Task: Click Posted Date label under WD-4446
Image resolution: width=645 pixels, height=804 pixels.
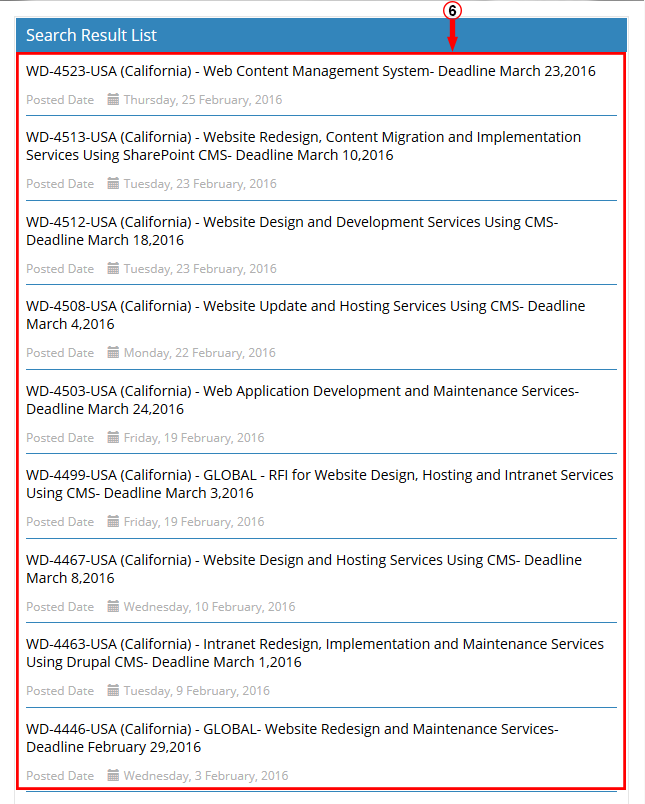Action: 60,776
